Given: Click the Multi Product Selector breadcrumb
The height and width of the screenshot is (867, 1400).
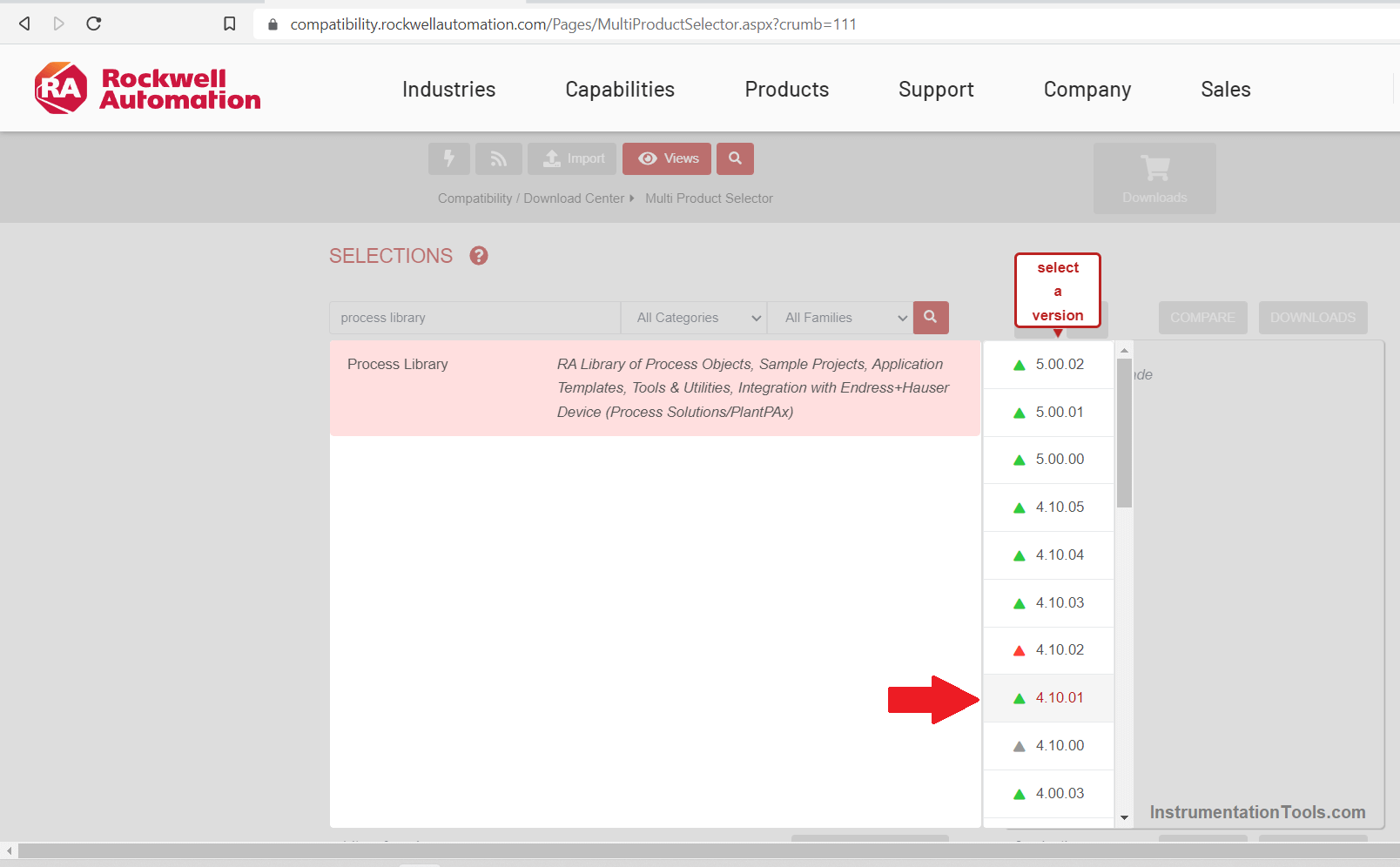Looking at the screenshot, I should pos(709,198).
